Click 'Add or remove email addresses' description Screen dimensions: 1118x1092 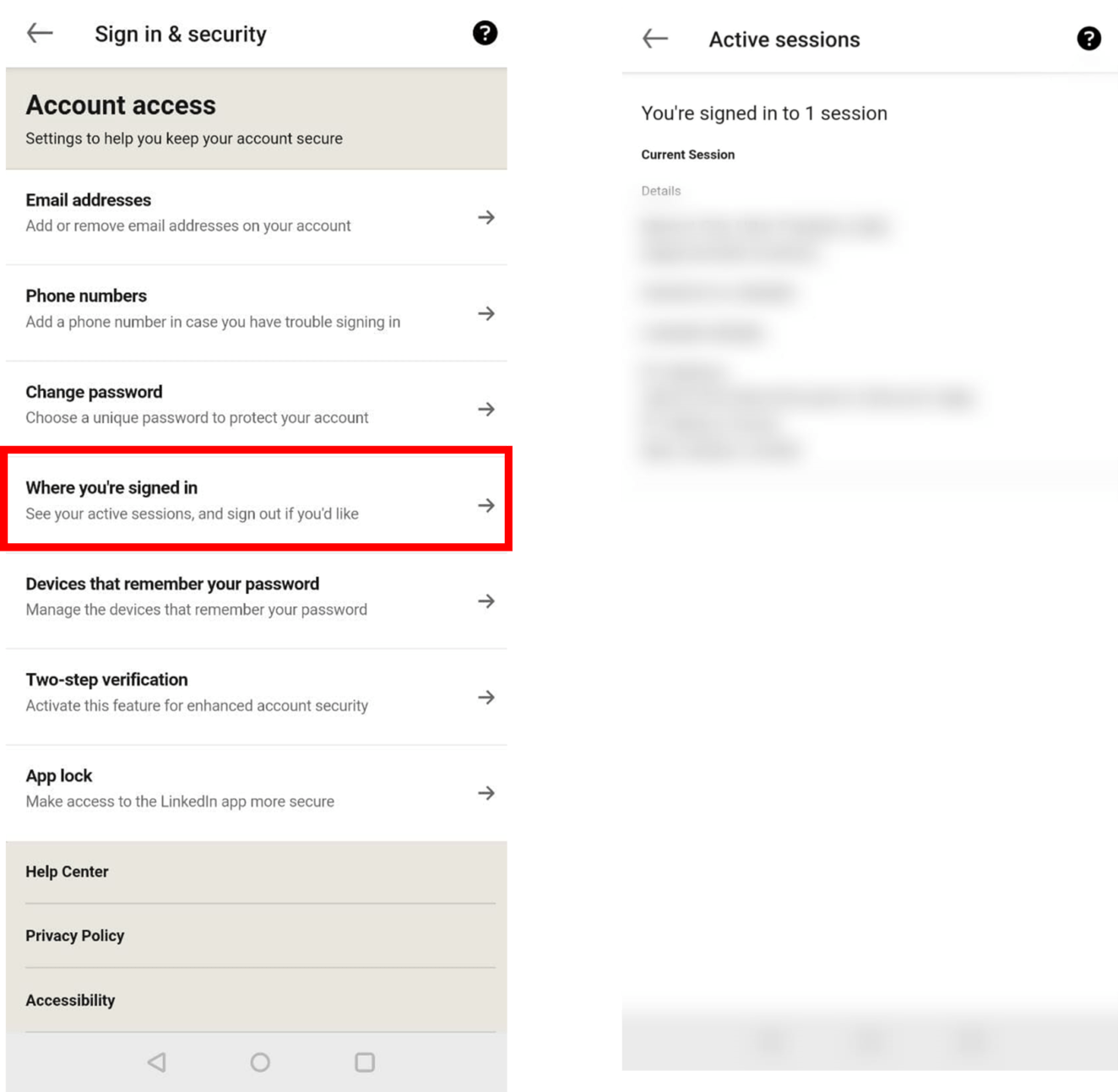[187, 225]
